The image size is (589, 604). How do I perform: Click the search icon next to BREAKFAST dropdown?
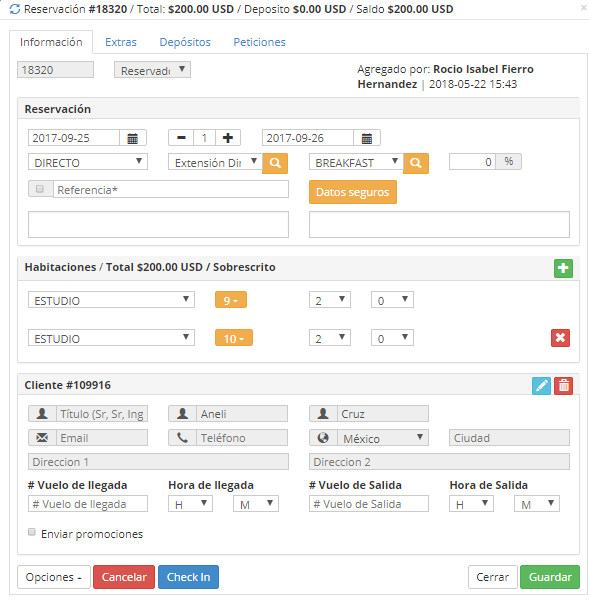416,163
